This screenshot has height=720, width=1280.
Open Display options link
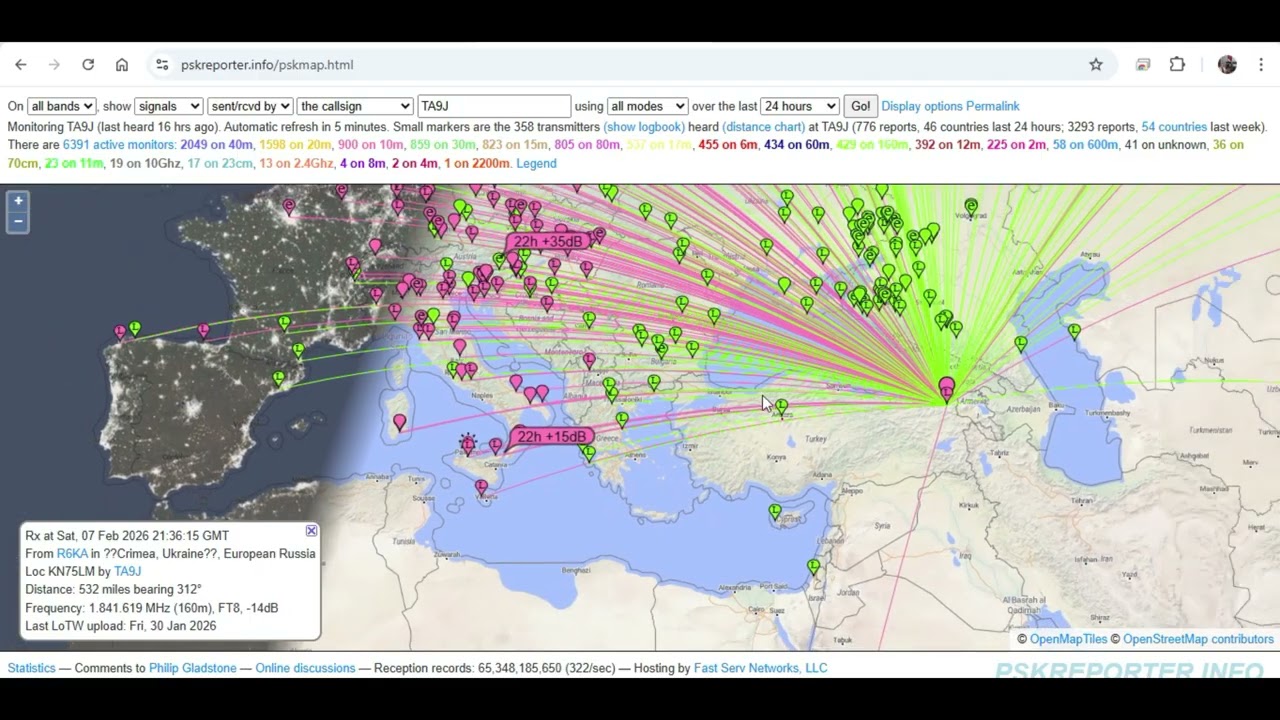tap(922, 106)
